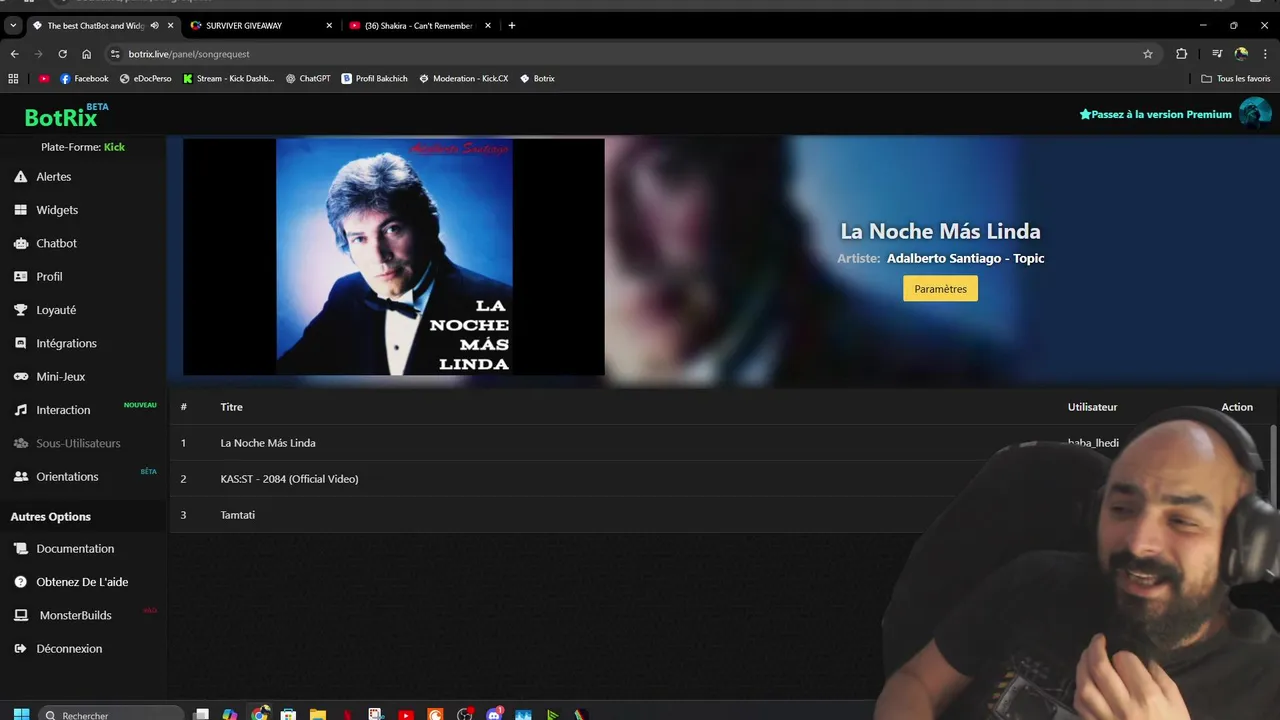The height and width of the screenshot is (720, 1280).
Task: Open the browser extensions puzzle icon
Action: pyautogui.click(x=1181, y=54)
